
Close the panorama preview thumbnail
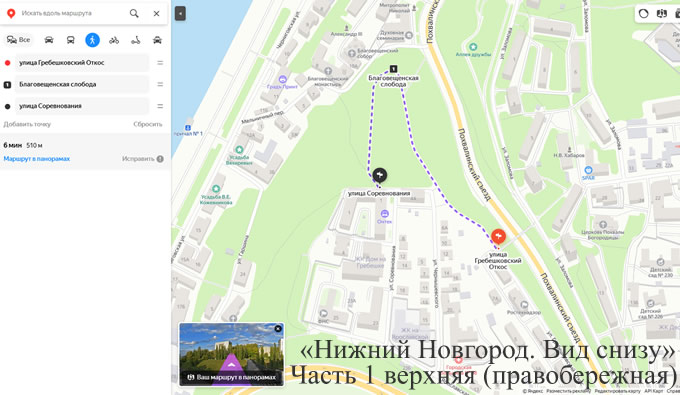[x=278, y=329]
